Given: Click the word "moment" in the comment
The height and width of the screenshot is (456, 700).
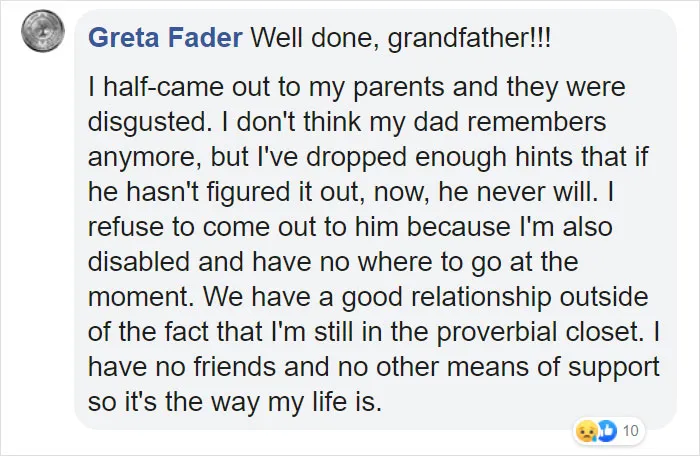Looking at the screenshot, I should [138, 297].
